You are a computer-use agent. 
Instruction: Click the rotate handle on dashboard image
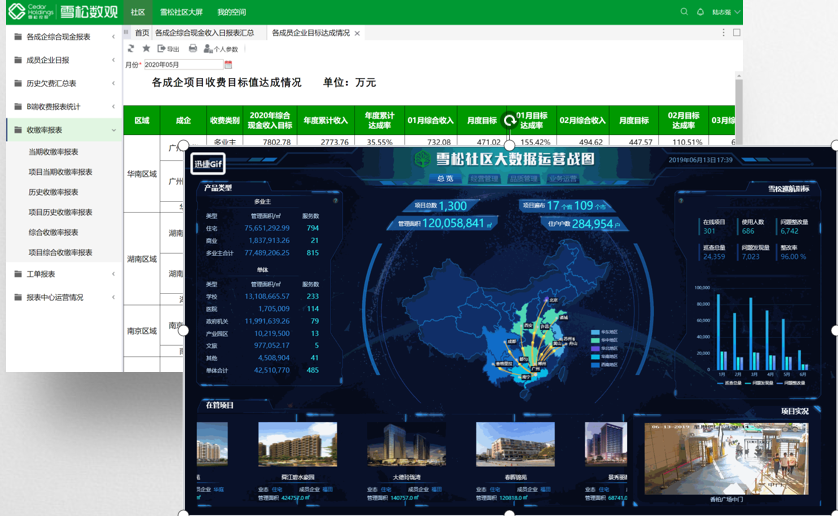tap(510, 120)
